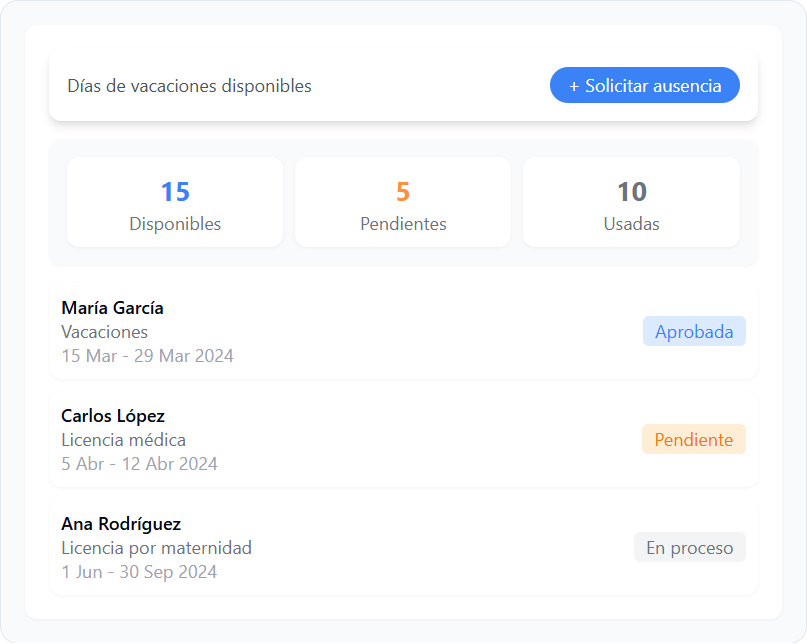Click the orange number 5 count
807x644 pixels.
pyautogui.click(x=403, y=192)
